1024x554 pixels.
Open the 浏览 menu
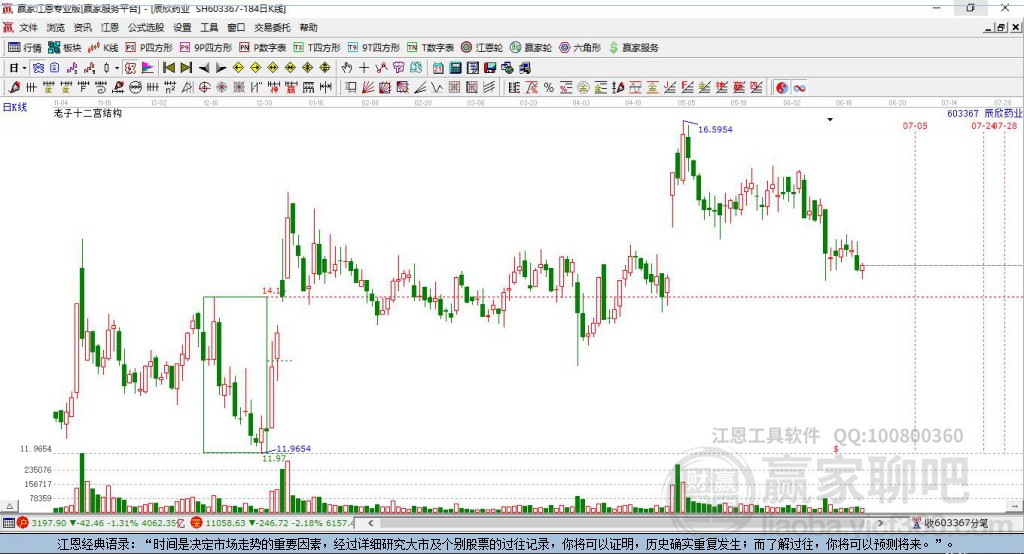tap(56, 27)
